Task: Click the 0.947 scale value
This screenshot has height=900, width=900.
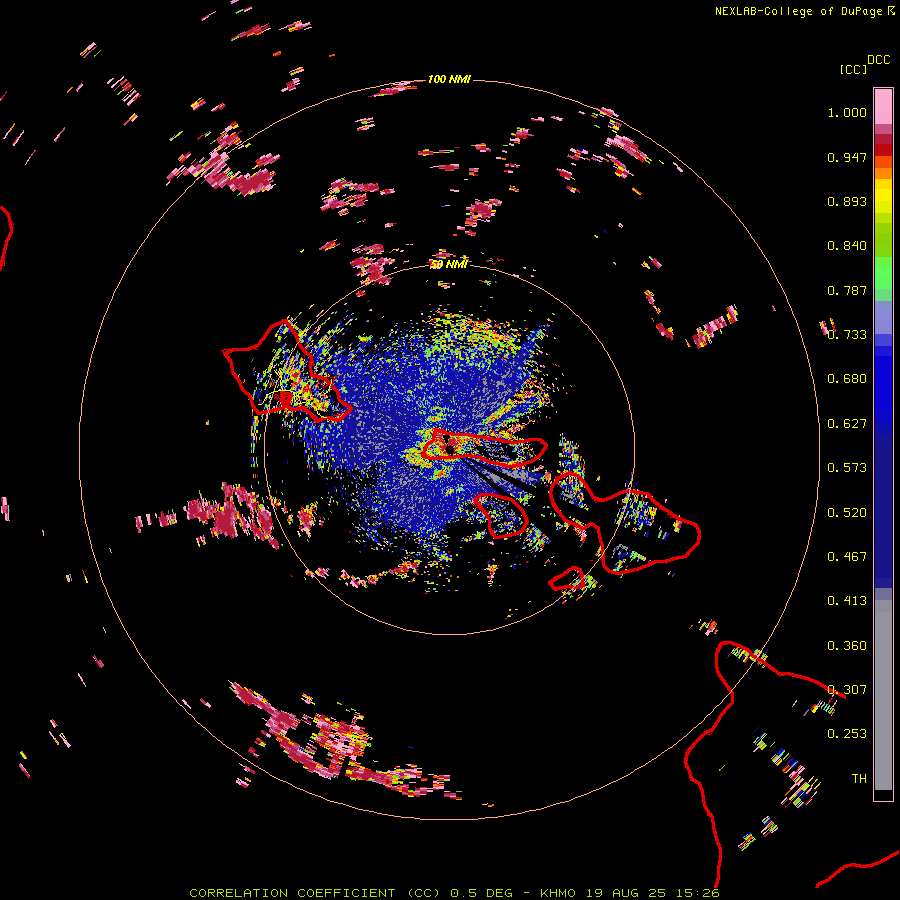Action: point(847,157)
